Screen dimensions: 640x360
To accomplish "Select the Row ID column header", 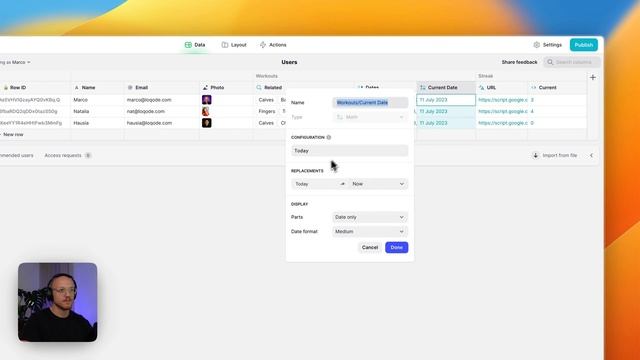I will pos(36,87).
